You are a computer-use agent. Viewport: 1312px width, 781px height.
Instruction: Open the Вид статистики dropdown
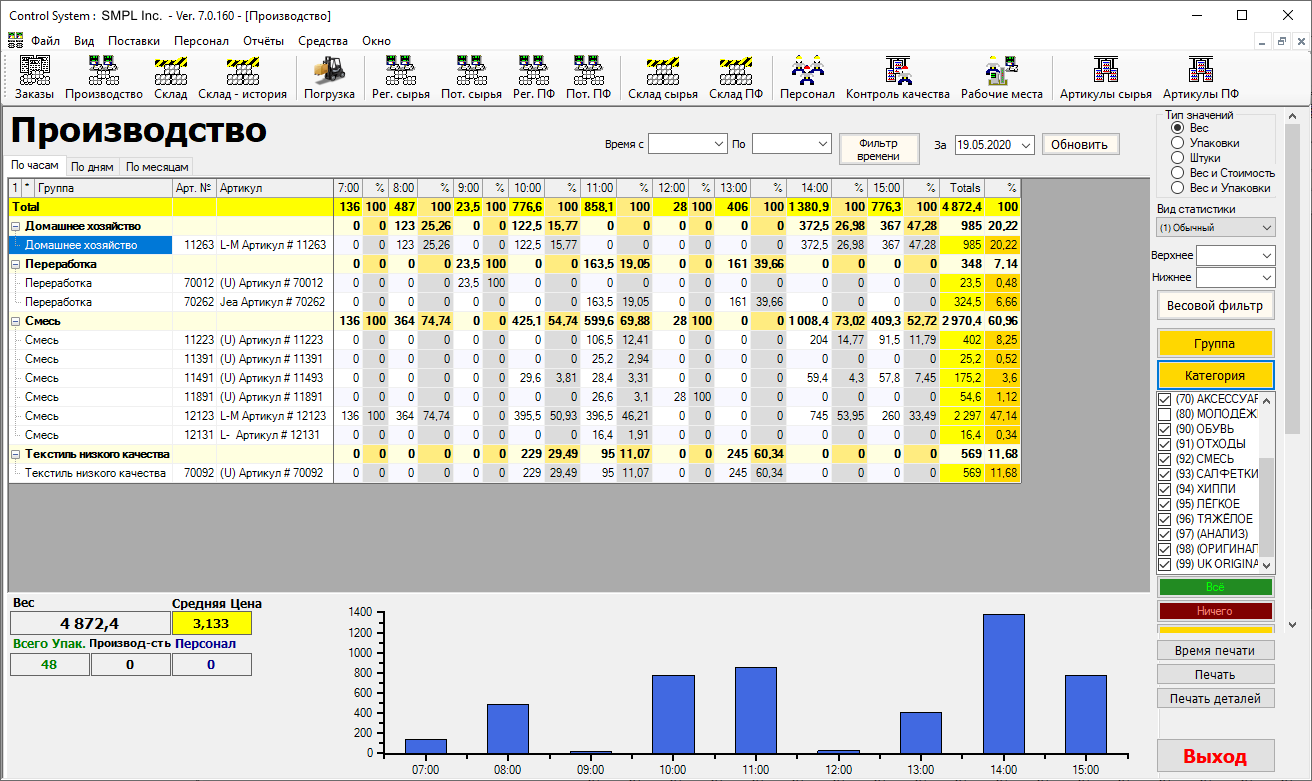[x=1215, y=227]
